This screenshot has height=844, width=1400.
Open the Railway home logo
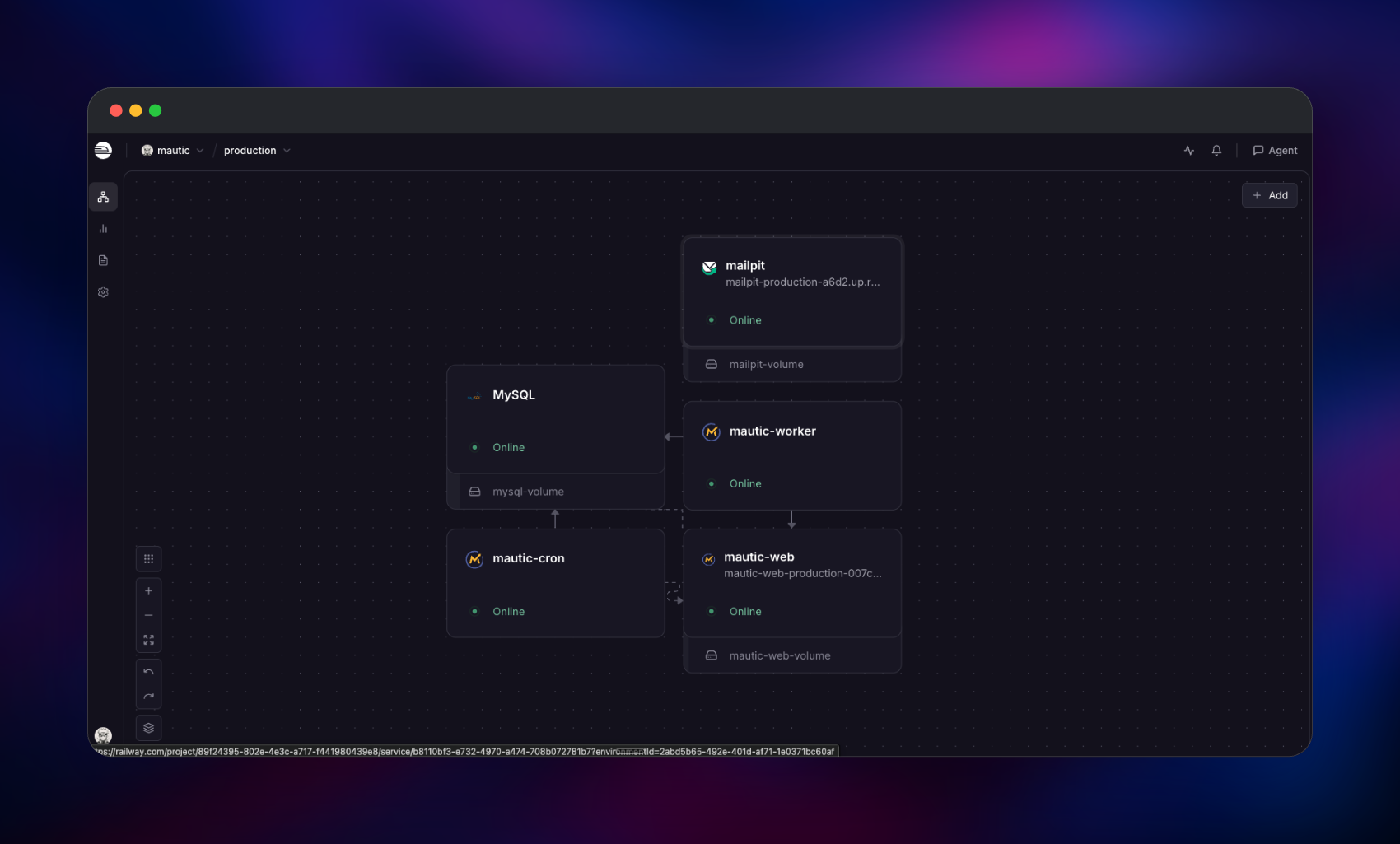click(x=103, y=150)
